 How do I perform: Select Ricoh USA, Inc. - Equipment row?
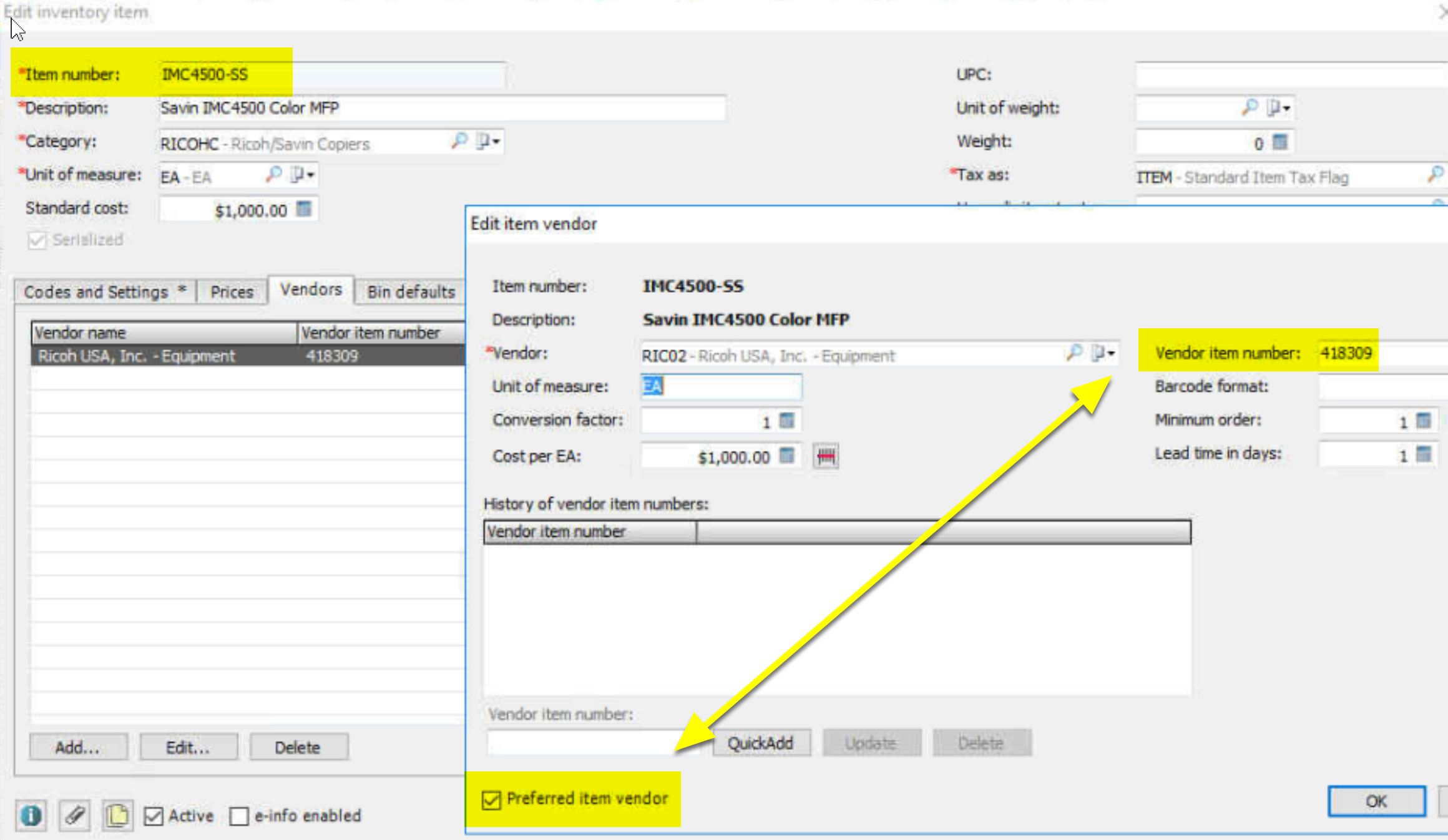tap(248, 356)
